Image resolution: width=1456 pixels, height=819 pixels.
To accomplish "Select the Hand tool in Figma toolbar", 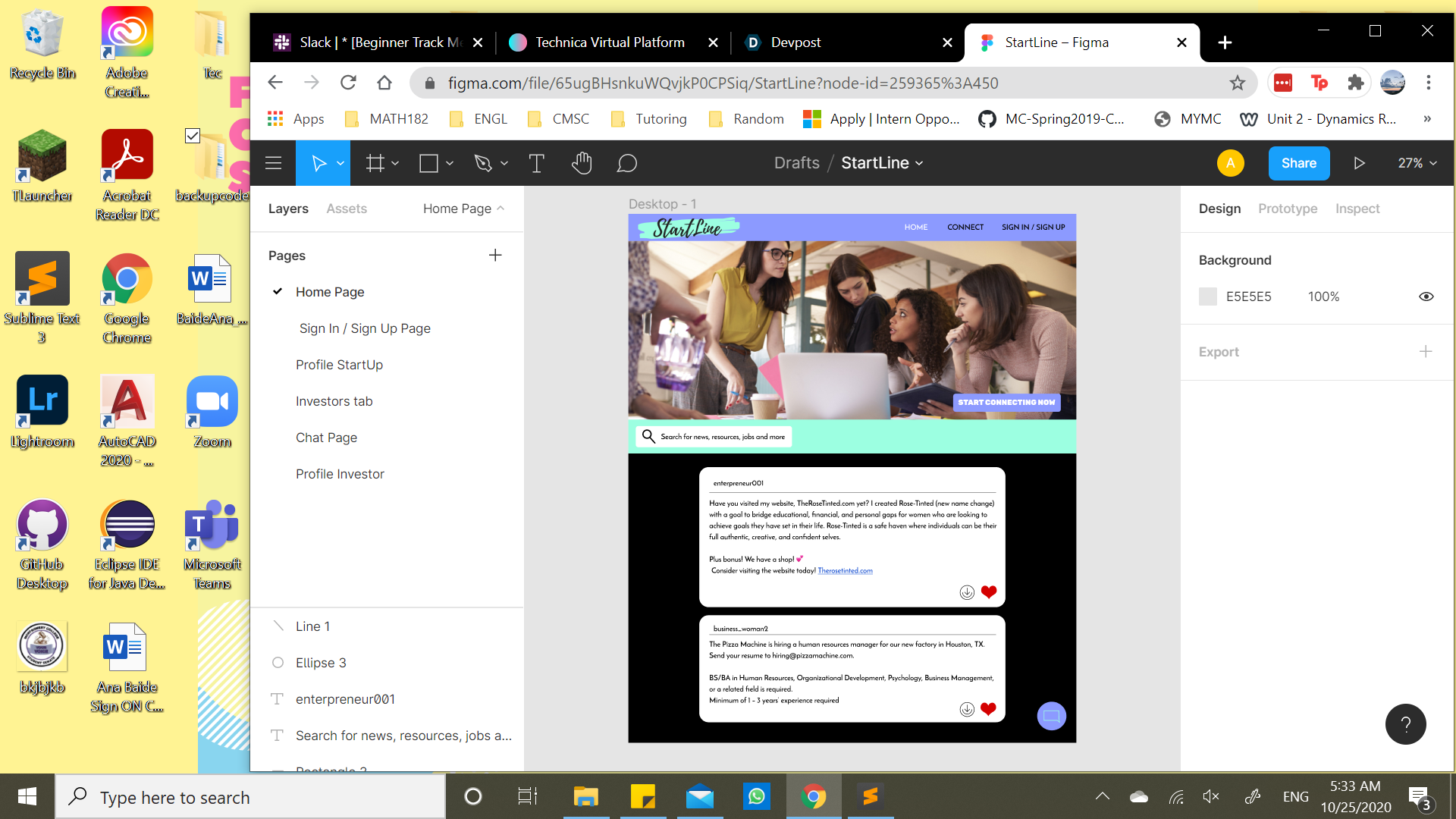I will coord(582,163).
